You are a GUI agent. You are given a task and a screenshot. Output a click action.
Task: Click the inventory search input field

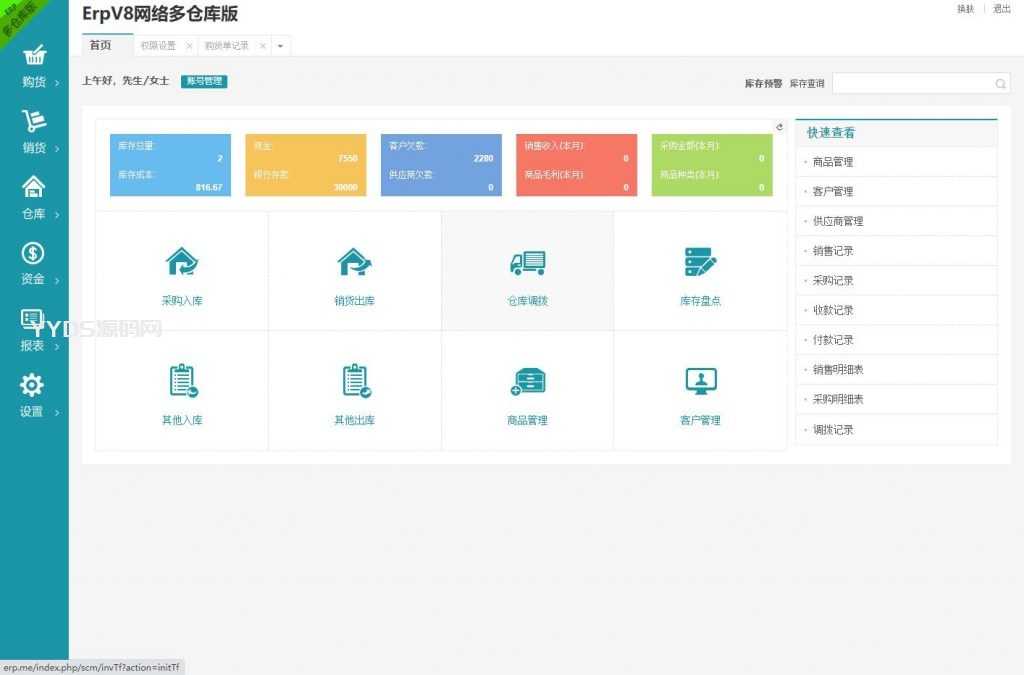(x=912, y=84)
